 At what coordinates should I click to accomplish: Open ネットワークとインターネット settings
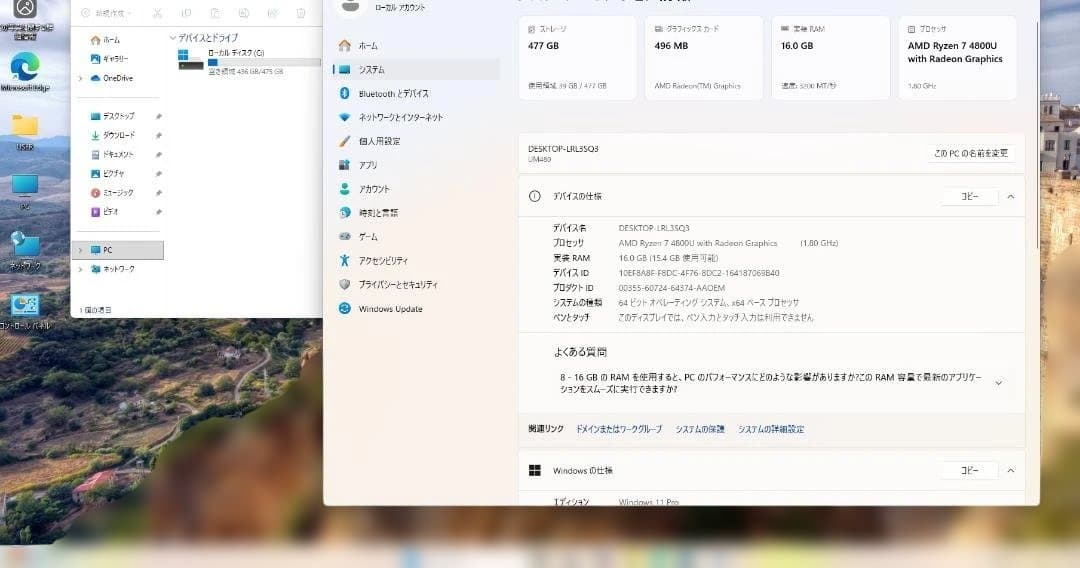[416, 117]
